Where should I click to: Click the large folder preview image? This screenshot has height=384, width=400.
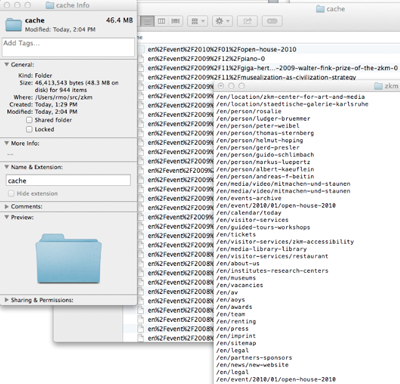(x=69, y=258)
